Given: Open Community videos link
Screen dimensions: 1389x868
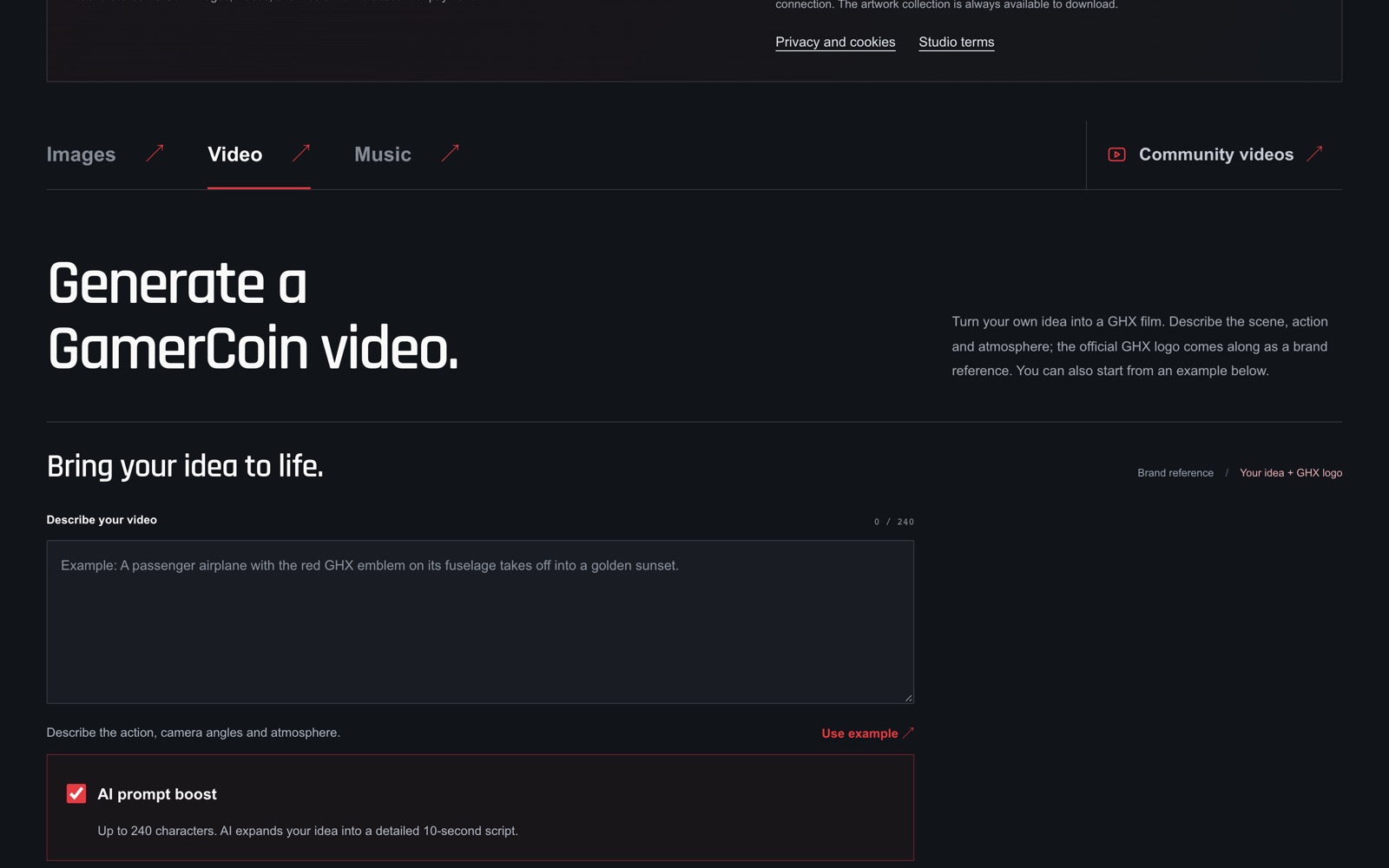Looking at the screenshot, I should click(x=1216, y=155).
